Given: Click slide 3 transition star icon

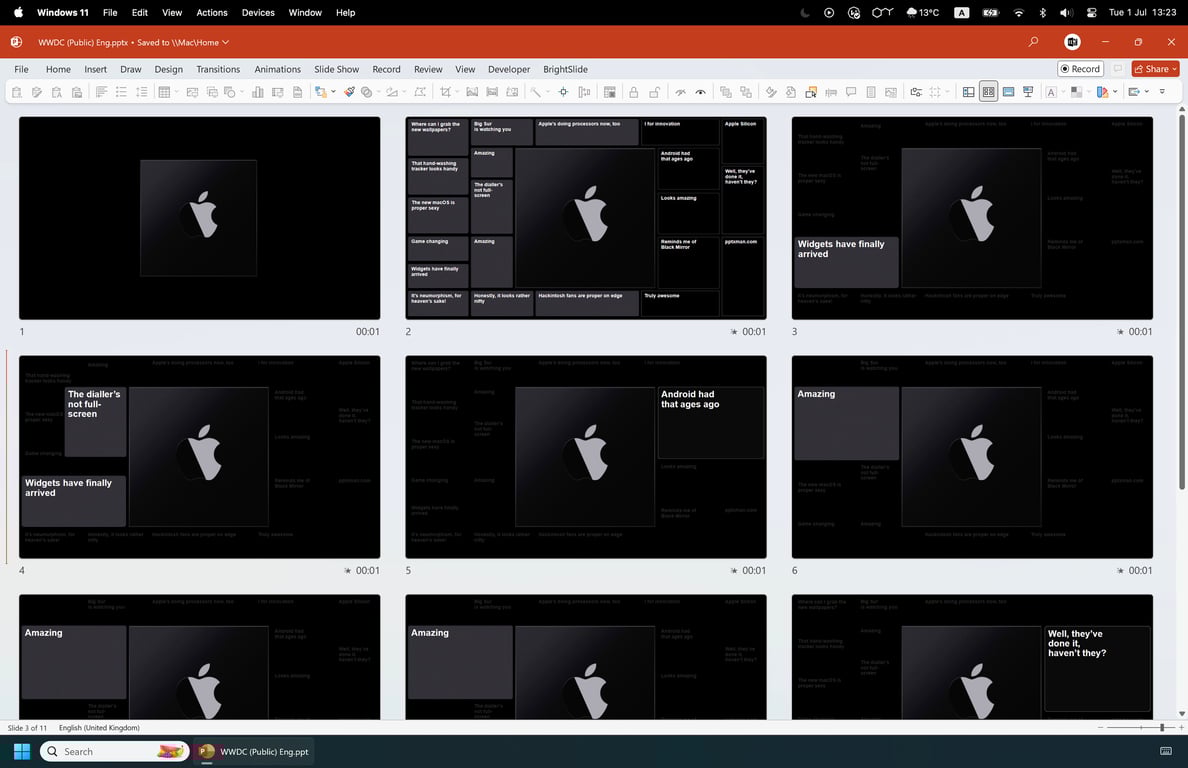Looking at the screenshot, I should click(1120, 332).
